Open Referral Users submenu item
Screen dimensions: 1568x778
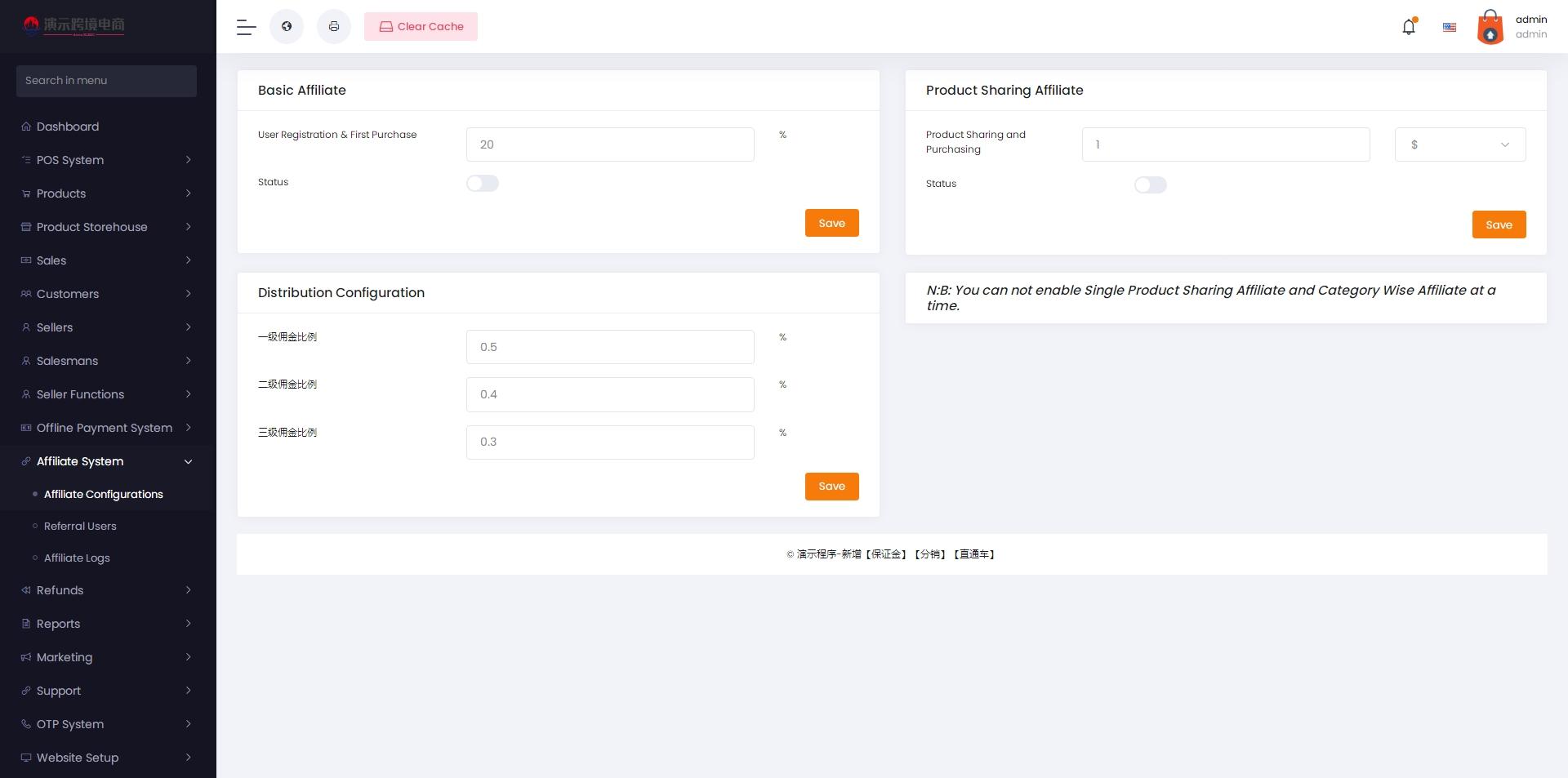[x=80, y=527]
